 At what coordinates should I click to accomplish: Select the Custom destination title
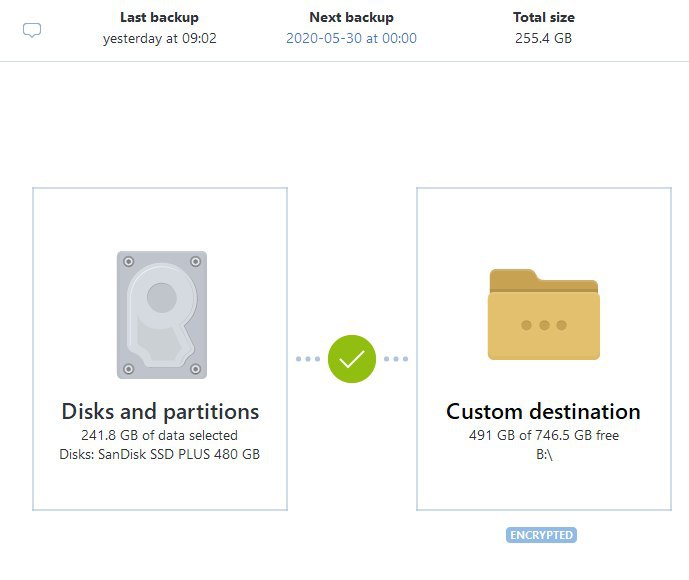544,412
